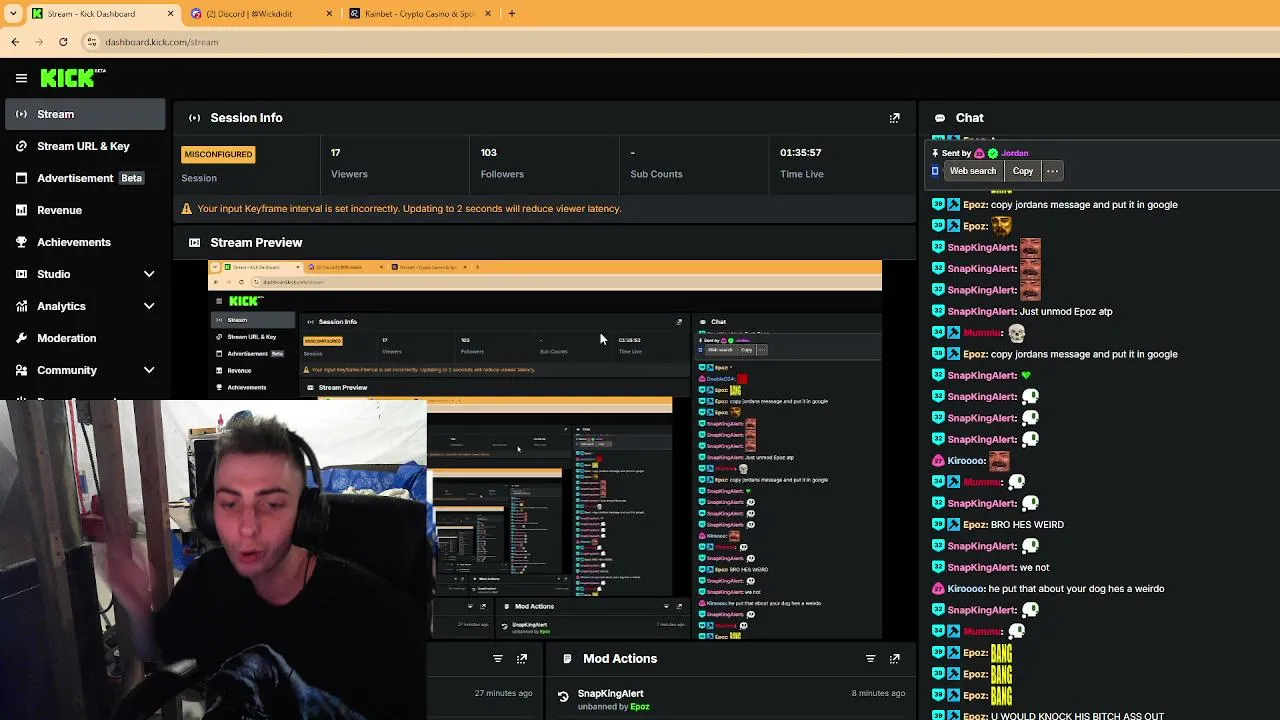Click the Chat panel speech bubble icon

coord(940,118)
